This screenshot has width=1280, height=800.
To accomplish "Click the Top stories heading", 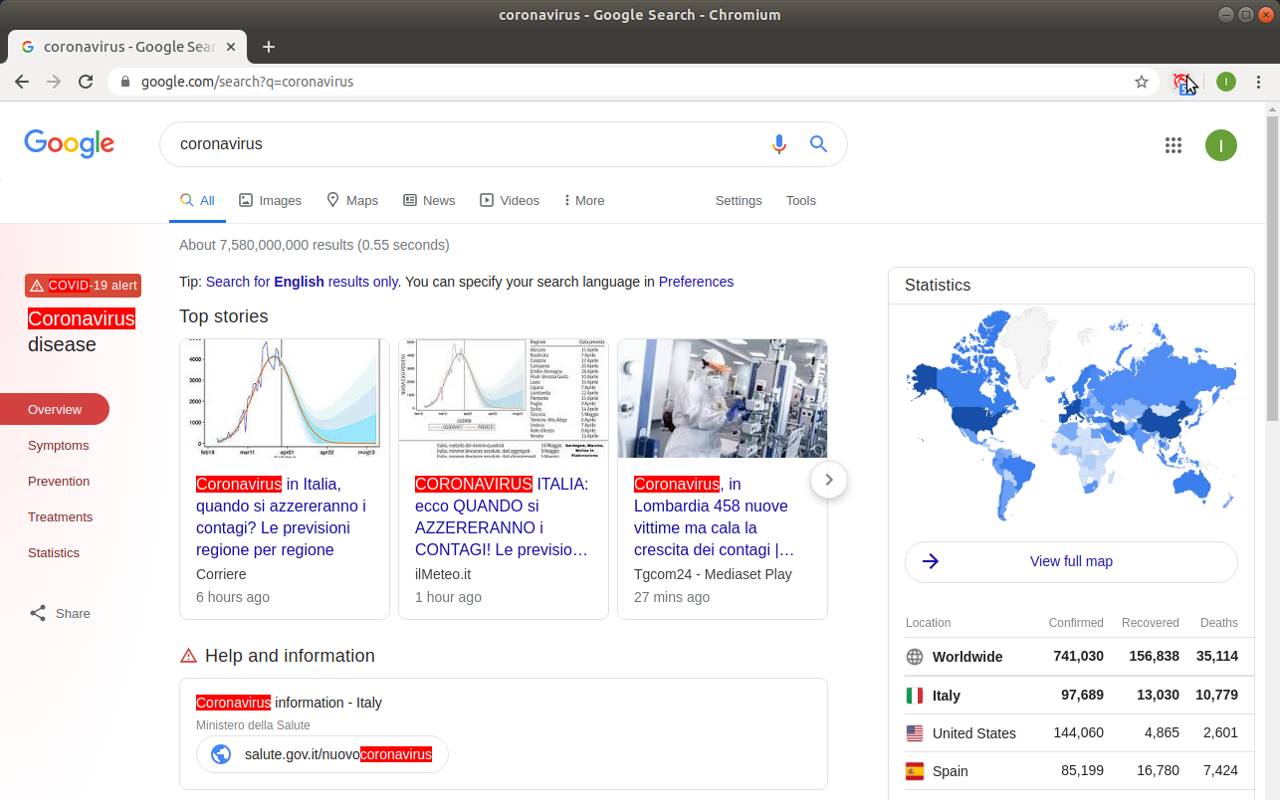I will pyautogui.click(x=224, y=317).
